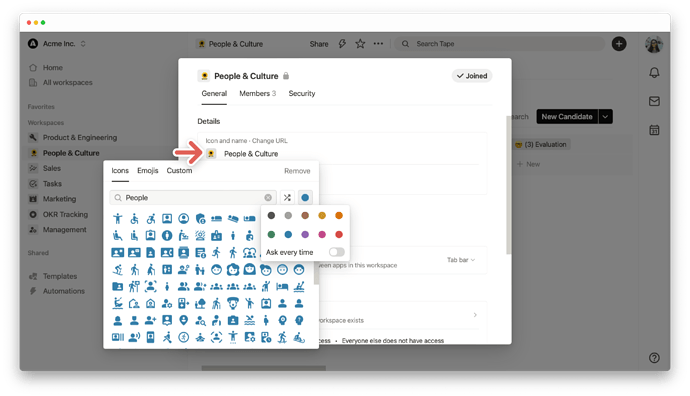Pick the dark gray color swatch
This screenshot has width=690, height=396.
point(272,216)
